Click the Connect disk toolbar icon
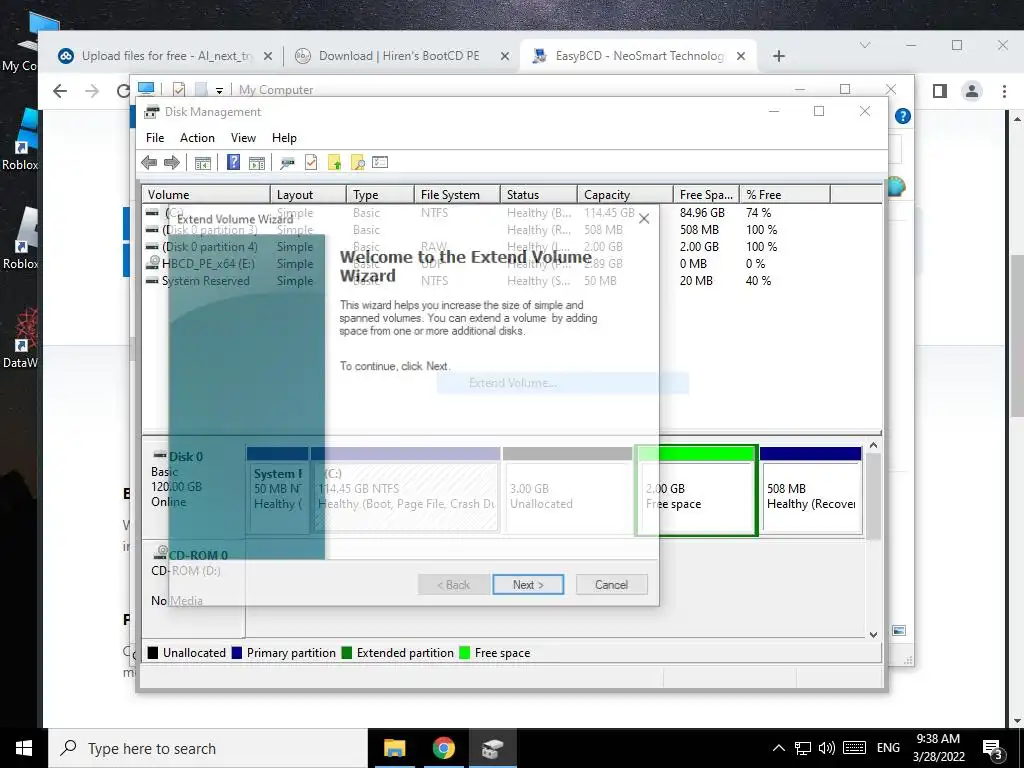Screen dimensions: 1024x768 point(287,163)
